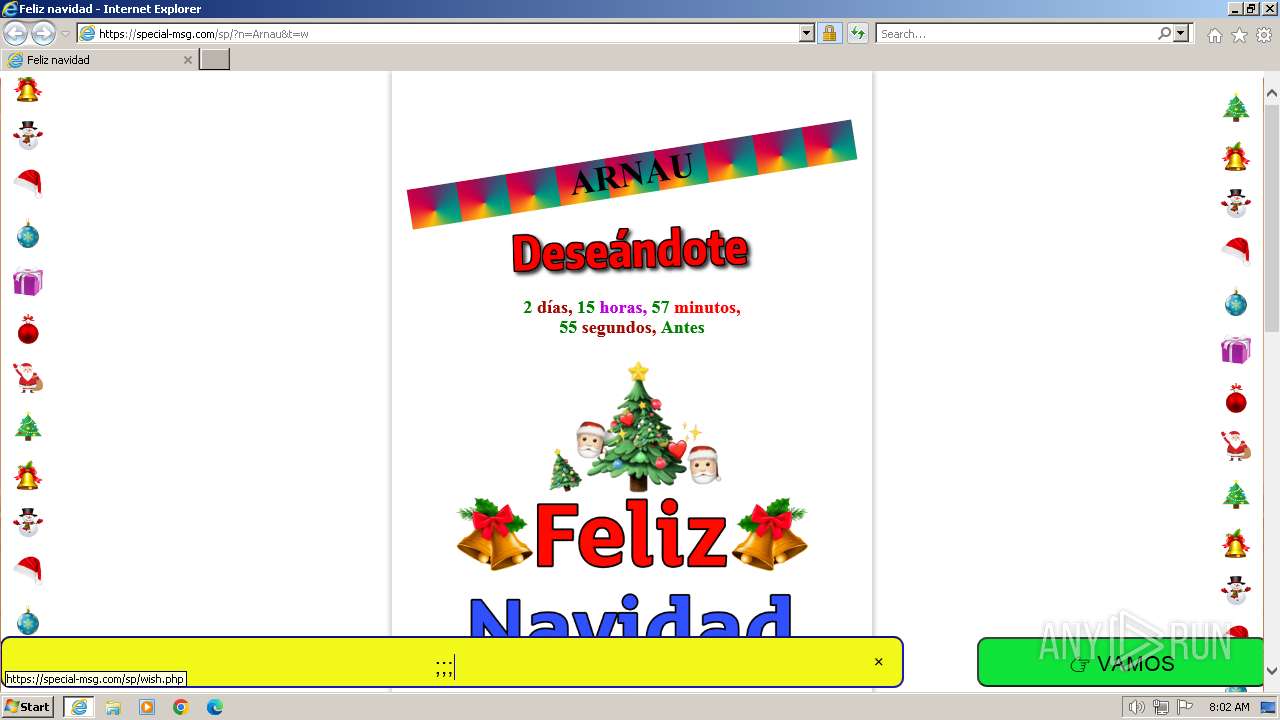This screenshot has width=1280, height=720.
Task: Open Internet Explorer from the taskbar
Action: click(x=79, y=707)
